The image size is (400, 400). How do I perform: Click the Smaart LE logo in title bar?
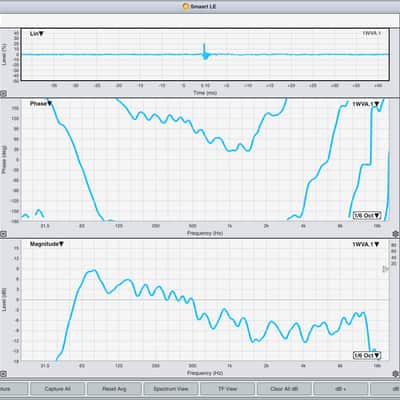(186, 6)
